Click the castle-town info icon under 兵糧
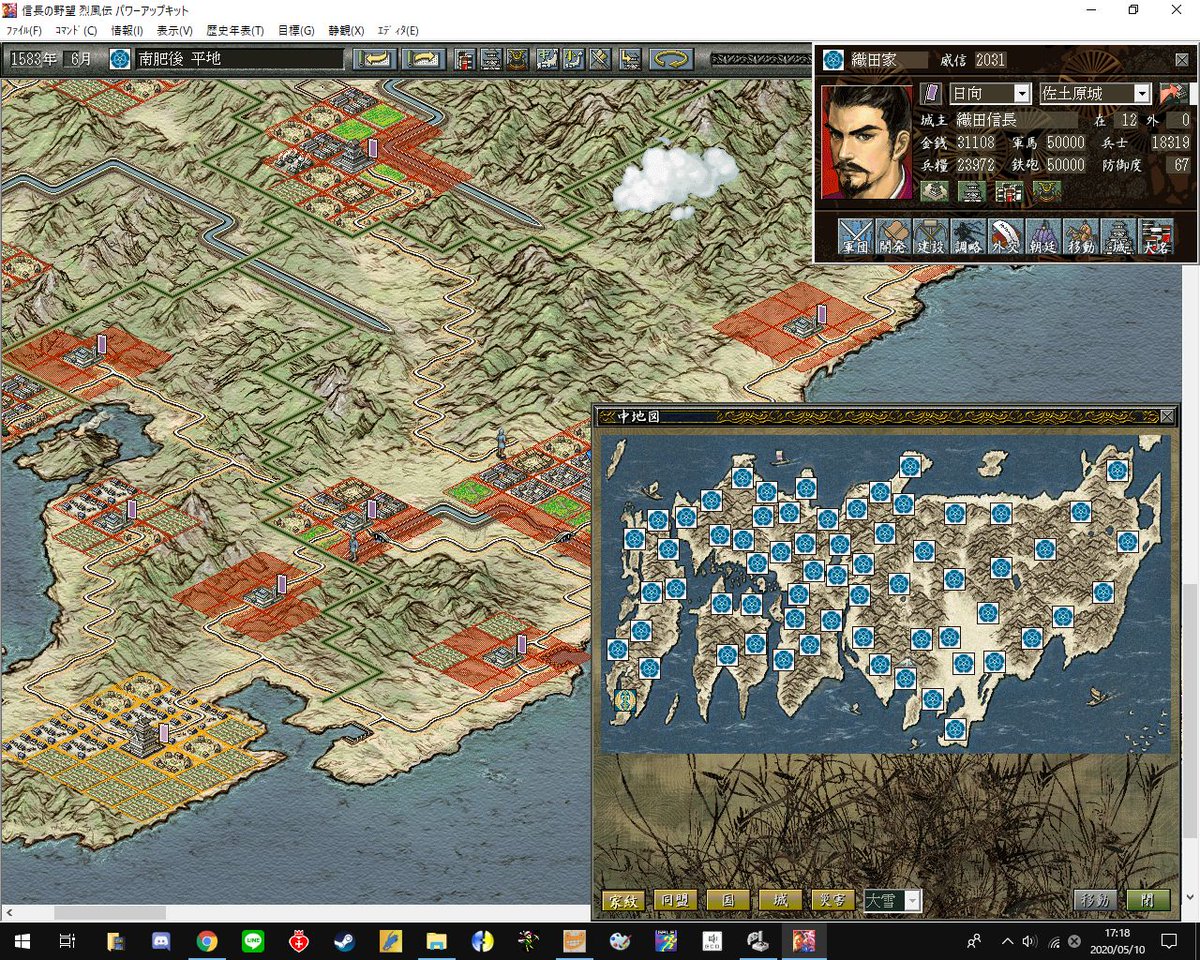 coord(935,191)
